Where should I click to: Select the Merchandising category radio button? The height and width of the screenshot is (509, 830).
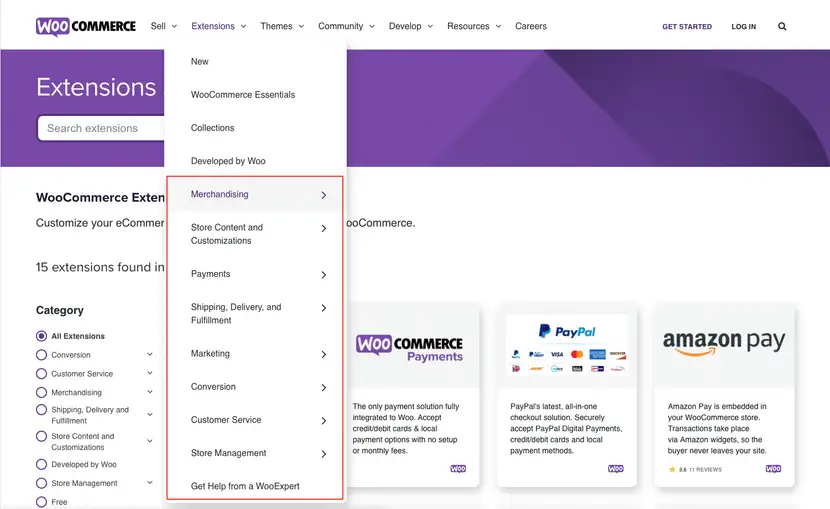pos(41,393)
